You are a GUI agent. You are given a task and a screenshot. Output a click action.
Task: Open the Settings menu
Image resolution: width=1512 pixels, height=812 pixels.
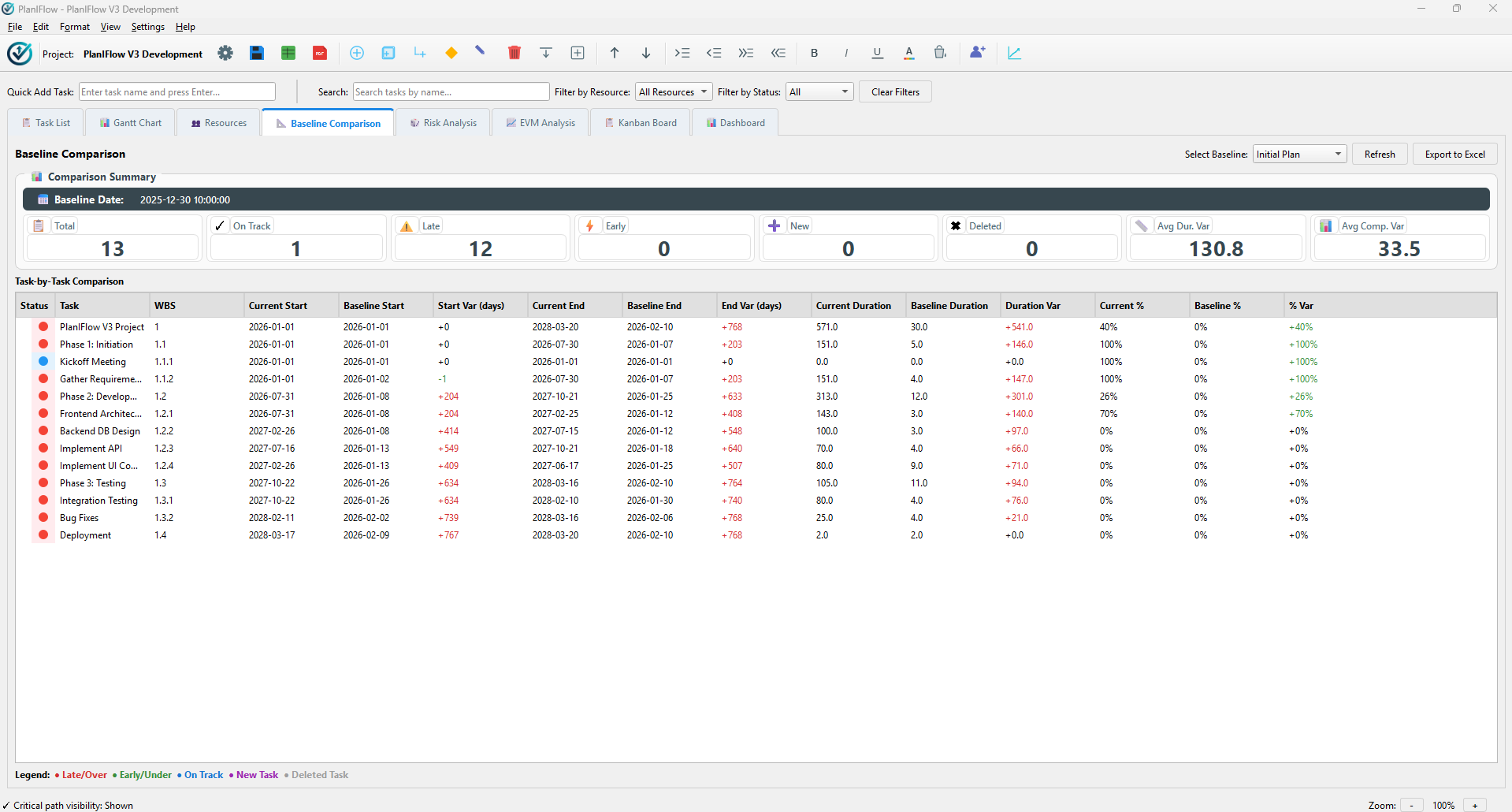click(148, 27)
